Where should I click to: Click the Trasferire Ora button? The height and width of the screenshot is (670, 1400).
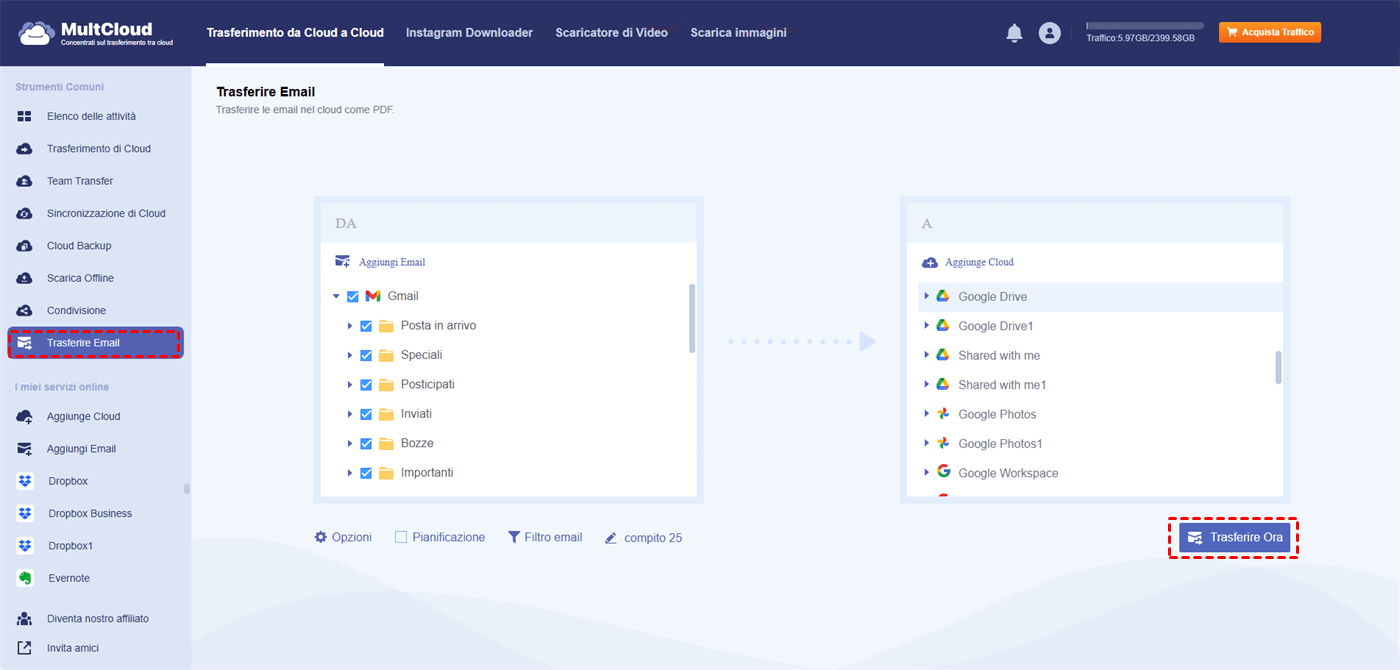pyautogui.click(x=1234, y=537)
